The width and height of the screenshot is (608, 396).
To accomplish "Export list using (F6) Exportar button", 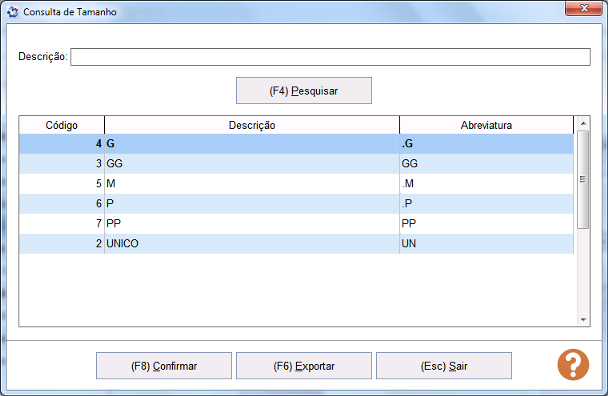I will click(304, 366).
